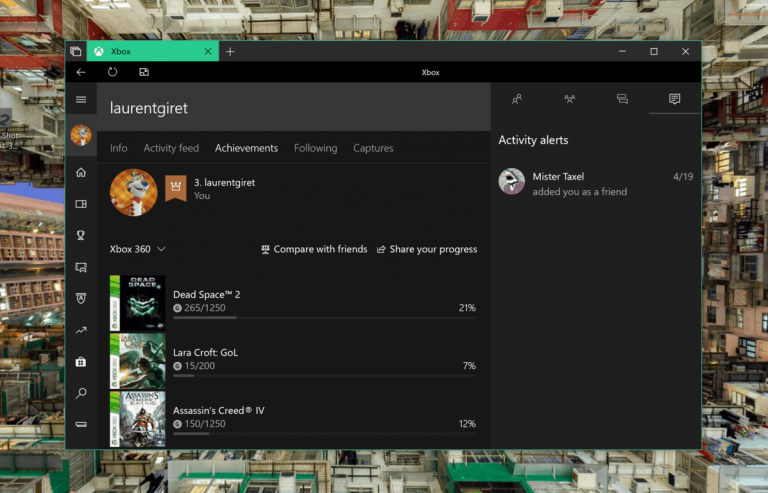Go to Home via sidebar icon
The image size is (768, 493).
click(81, 172)
